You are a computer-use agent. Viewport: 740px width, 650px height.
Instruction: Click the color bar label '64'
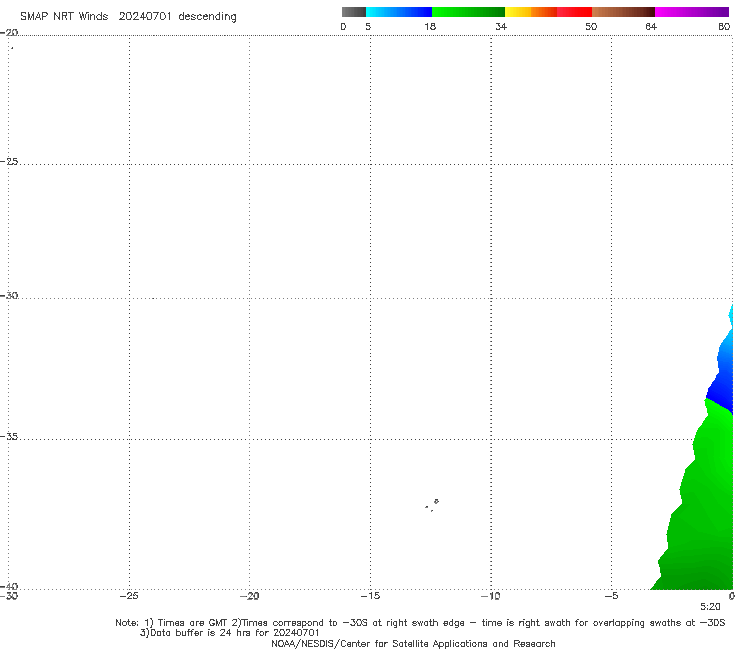point(651,26)
